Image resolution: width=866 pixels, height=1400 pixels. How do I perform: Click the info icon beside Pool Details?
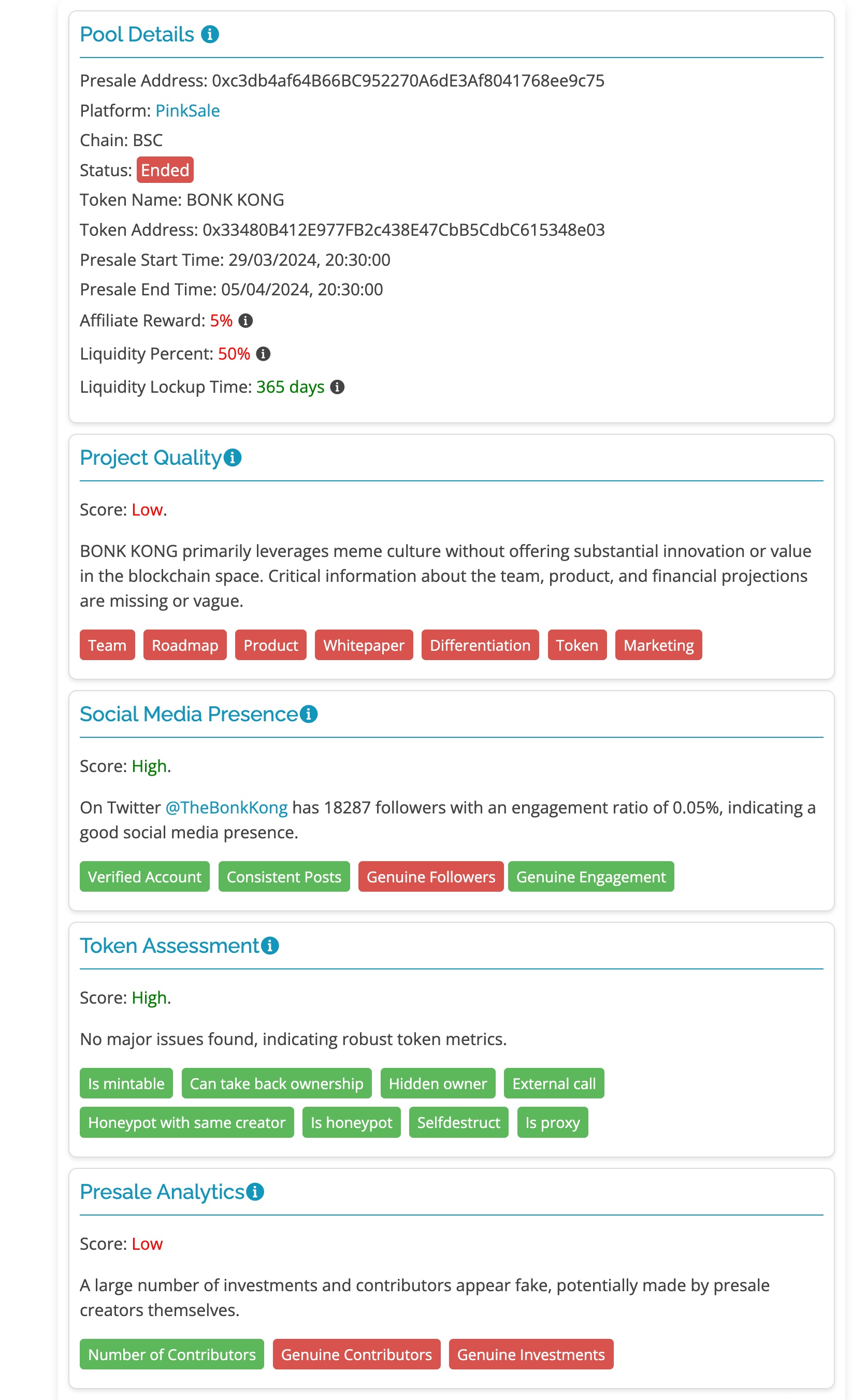(x=210, y=34)
